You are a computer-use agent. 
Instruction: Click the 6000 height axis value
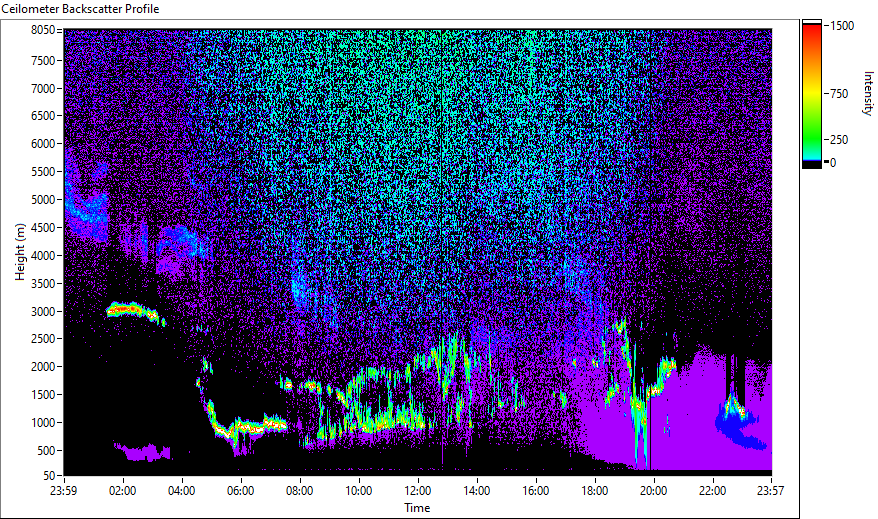click(x=43, y=144)
